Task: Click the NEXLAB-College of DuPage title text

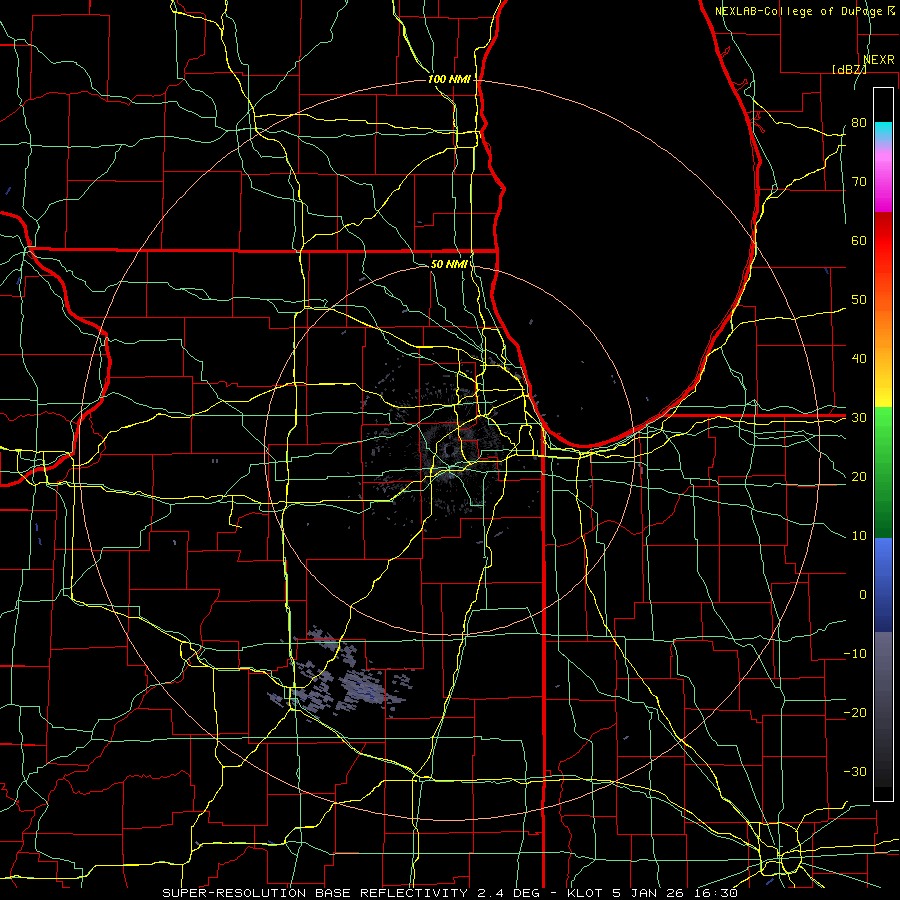Action: pyautogui.click(x=801, y=11)
